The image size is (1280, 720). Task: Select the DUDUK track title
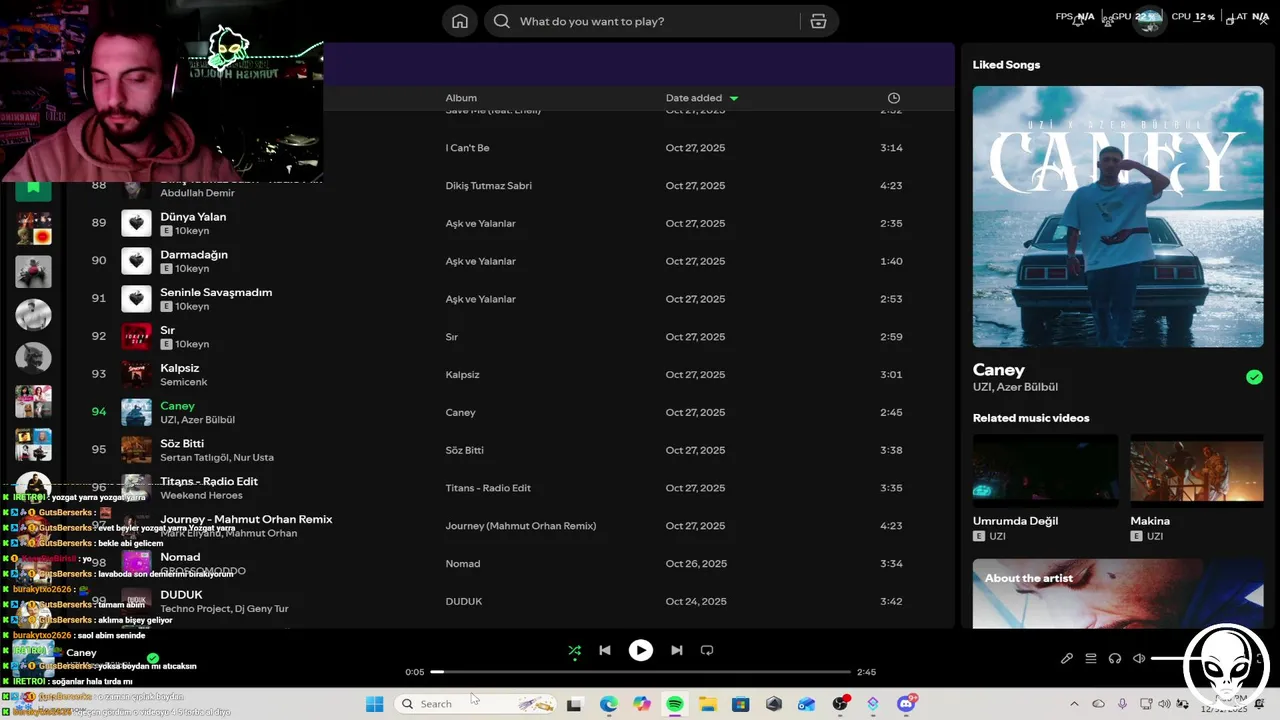pos(181,595)
